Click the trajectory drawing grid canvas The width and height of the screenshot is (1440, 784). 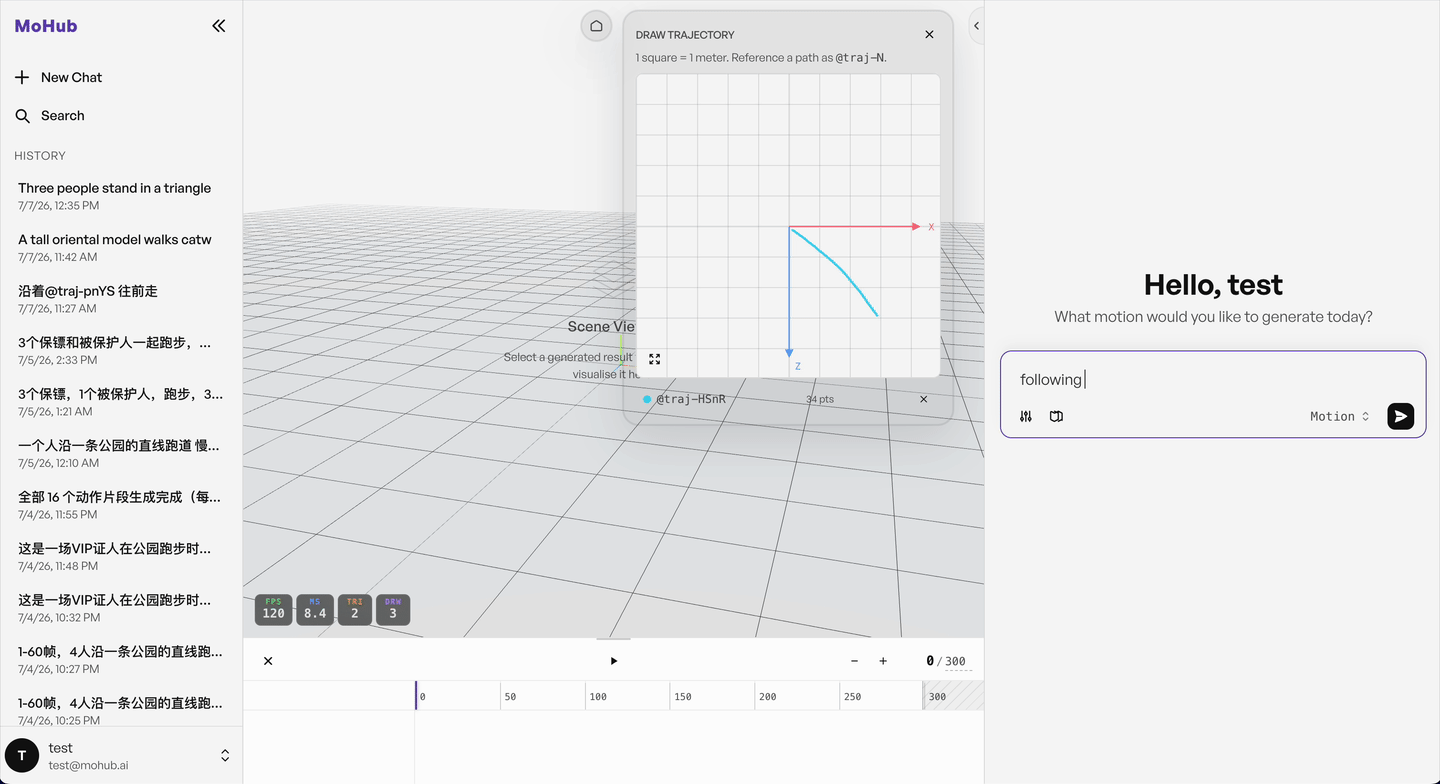coord(788,225)
